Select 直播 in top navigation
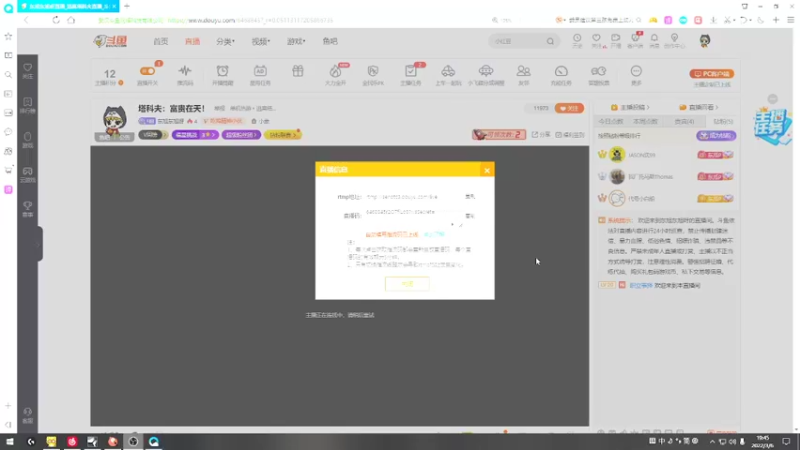Viewport: 800px width, 450px height. tap(192, 41)
